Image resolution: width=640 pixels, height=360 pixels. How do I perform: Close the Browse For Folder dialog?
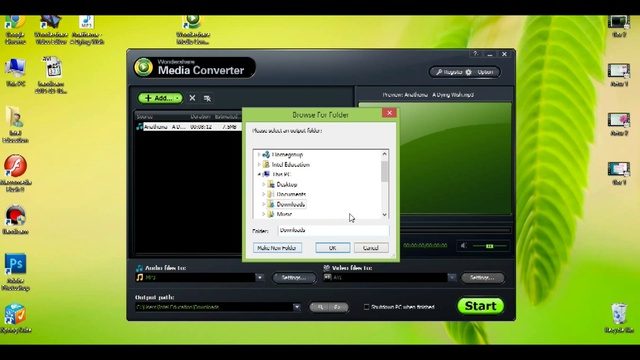(389, 113)
